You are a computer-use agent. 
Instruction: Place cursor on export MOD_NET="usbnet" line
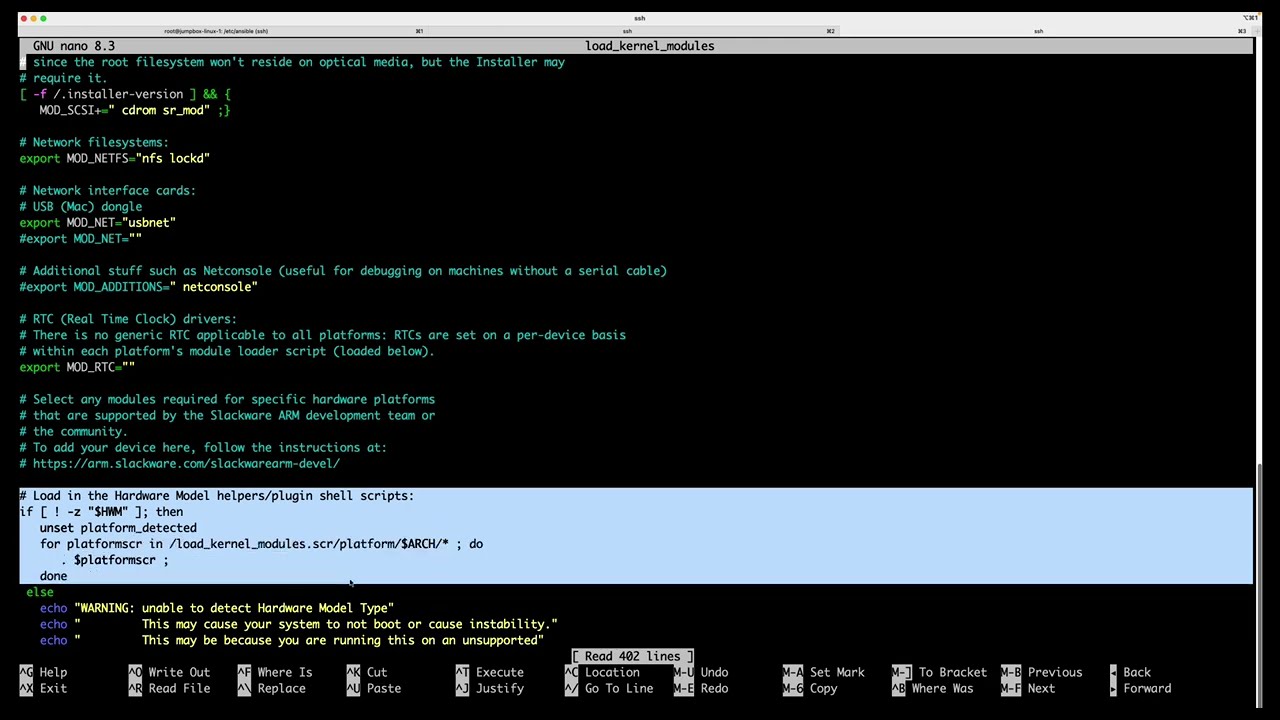98,222
